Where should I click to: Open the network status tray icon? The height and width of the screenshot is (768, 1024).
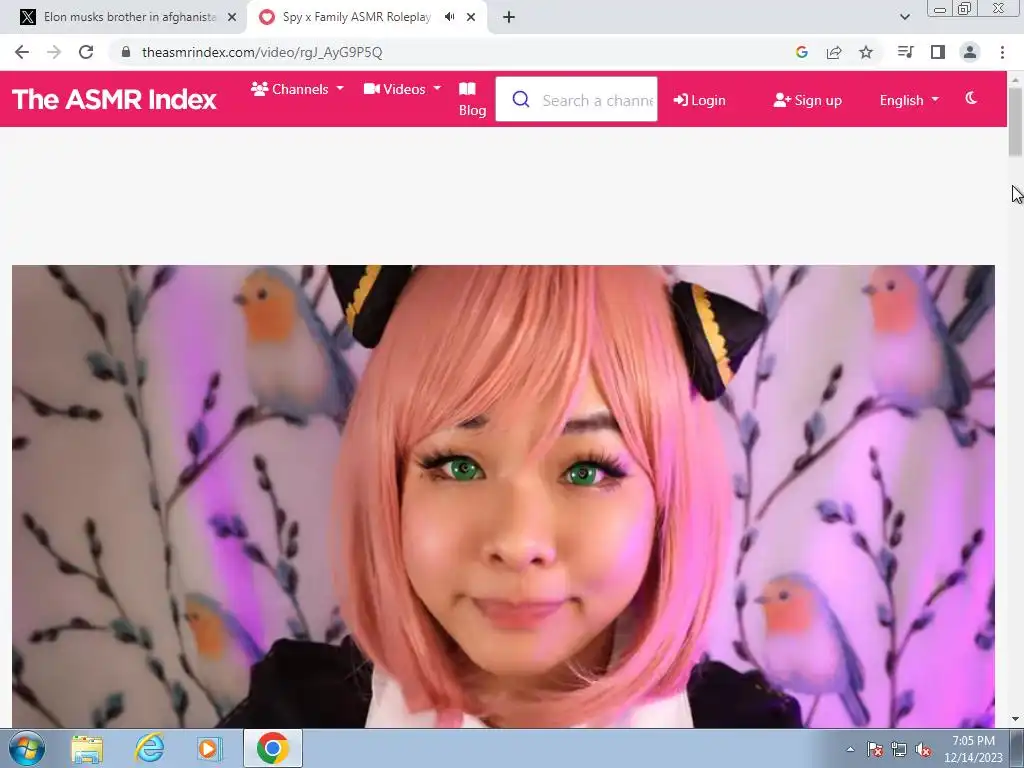[899, 749]
